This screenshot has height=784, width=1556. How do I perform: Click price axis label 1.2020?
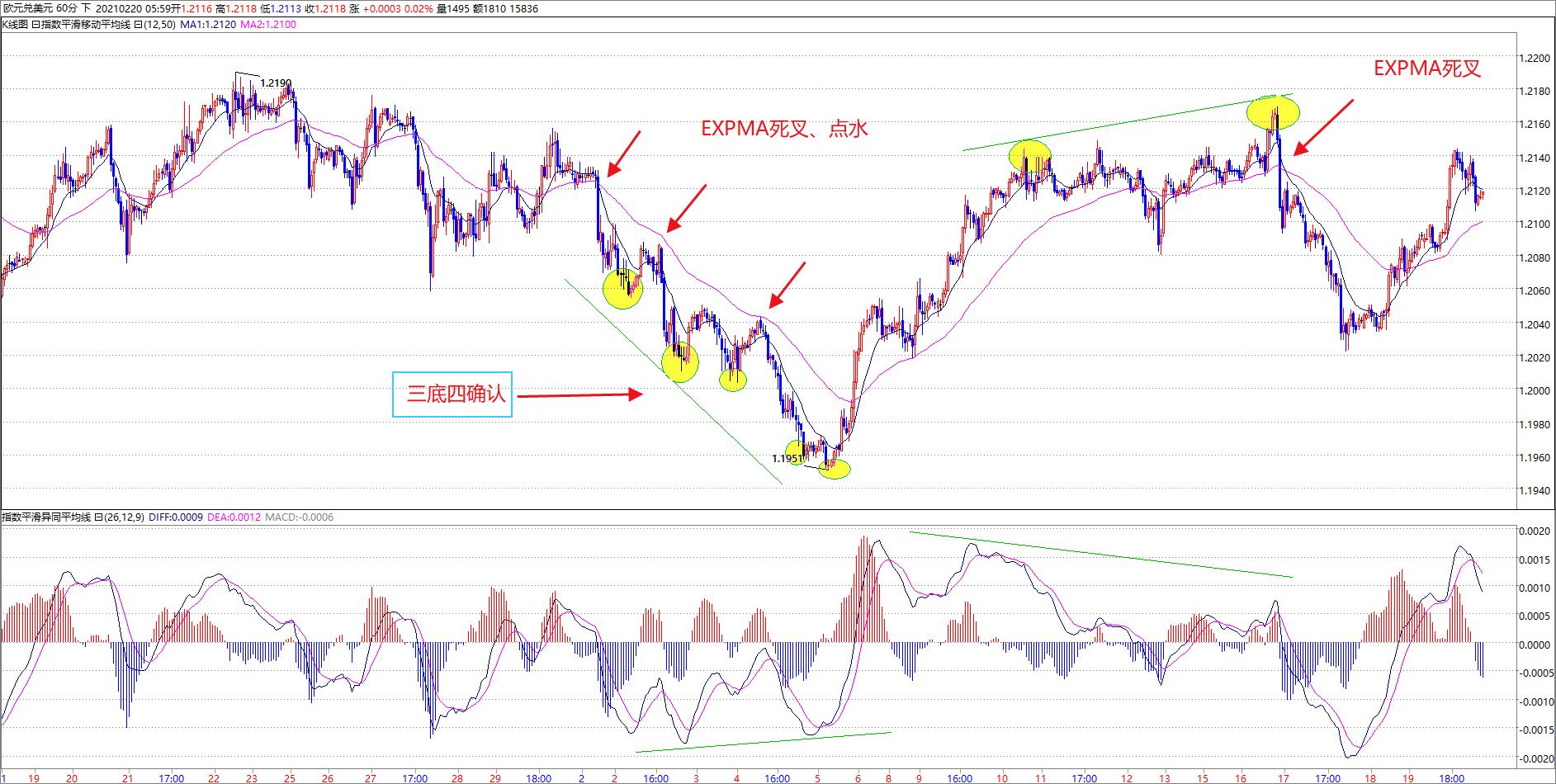(1535, 357)
